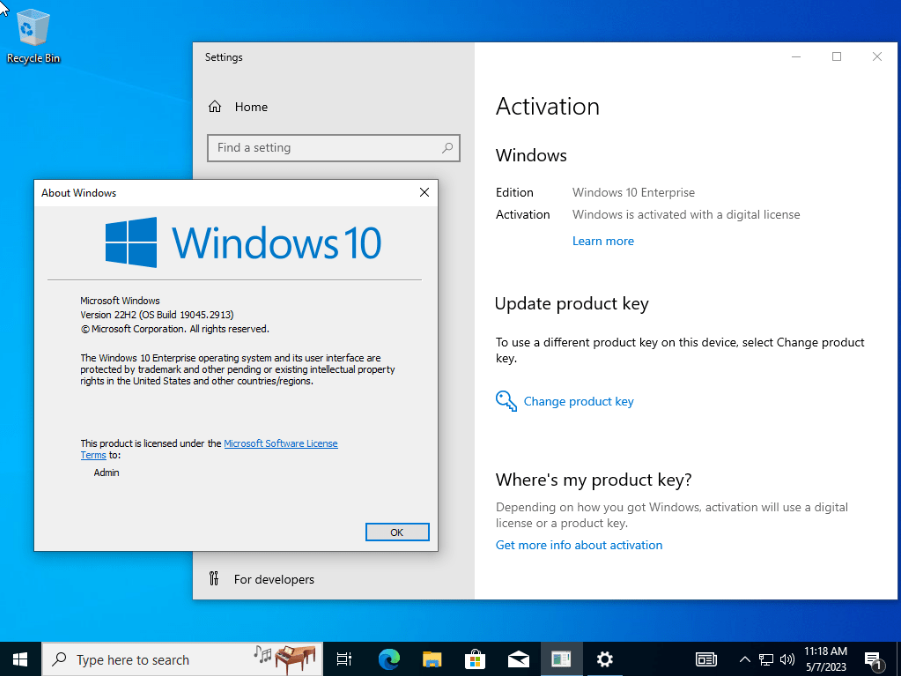The image size is (901, 676).
Task: Close the Settings window
Action: (x=877, y=56)
